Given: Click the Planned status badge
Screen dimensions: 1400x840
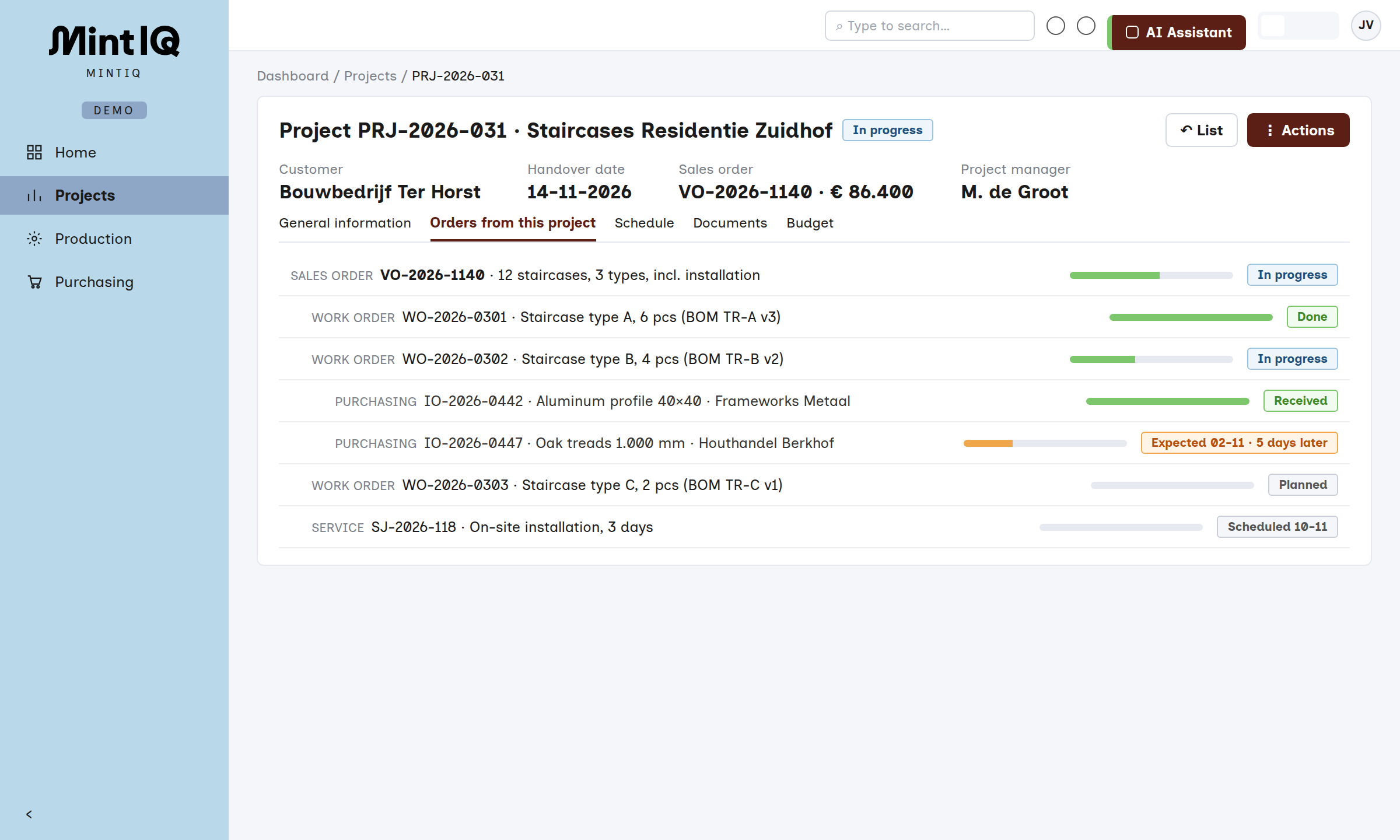Looking at the screenshot, I should coord(1303,485).
